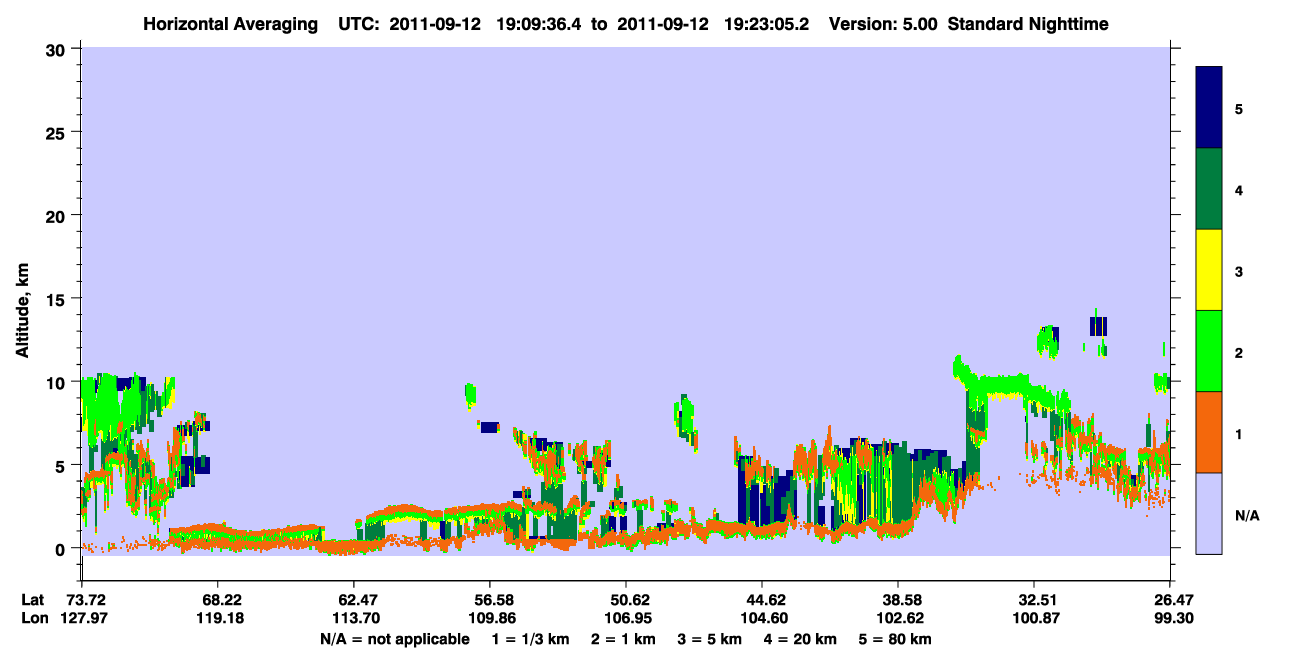Click the dark blue level 5 color swatch

1209,107
